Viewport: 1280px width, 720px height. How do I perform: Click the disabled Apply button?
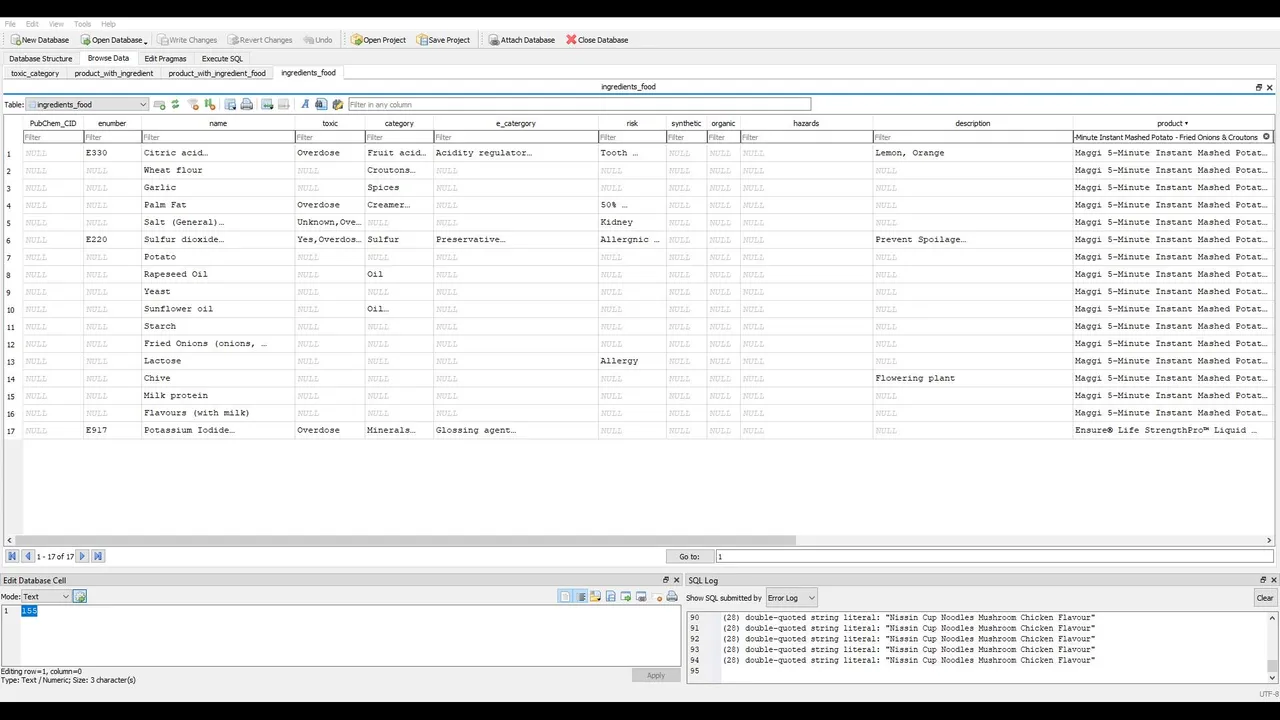[655, 675]
